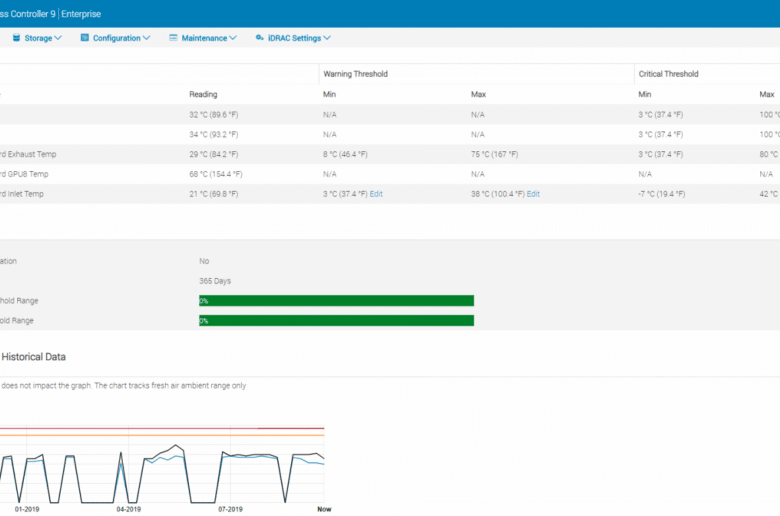Image resolution: width=780 pixels, height=516 pixels.
Task: Click the Warning Threshold column header
Action: pos(355,74)
